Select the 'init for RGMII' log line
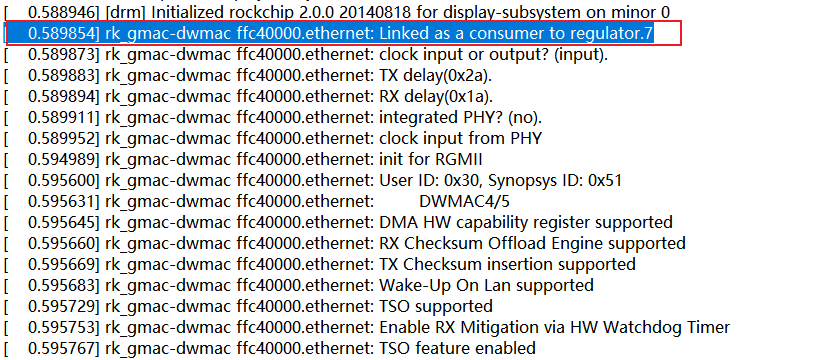Image resolution: width=829 pixels, height=360 pixels. click(243, 159)
